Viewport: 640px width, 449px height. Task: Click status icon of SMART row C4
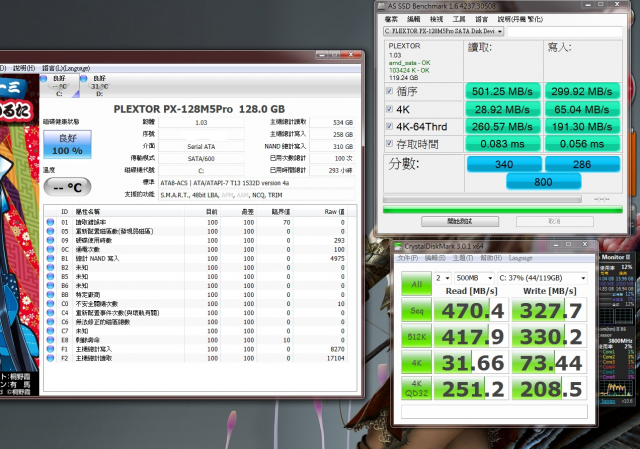(51, 313)
